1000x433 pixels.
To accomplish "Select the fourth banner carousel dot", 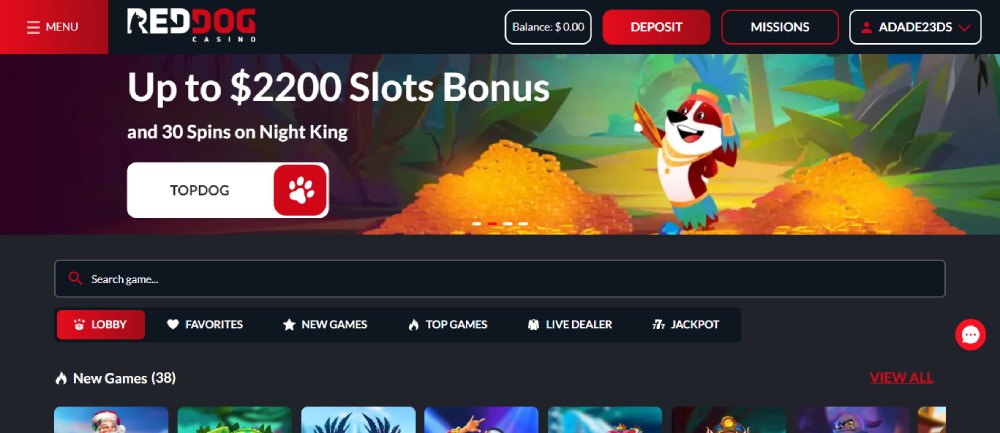I will 523,224.
